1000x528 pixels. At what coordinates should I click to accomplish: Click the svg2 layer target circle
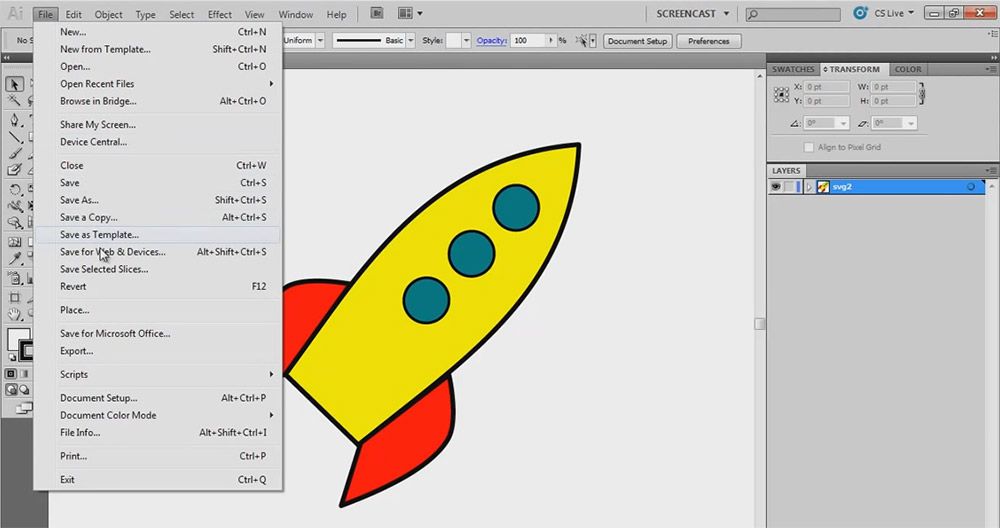click(971, 187)
